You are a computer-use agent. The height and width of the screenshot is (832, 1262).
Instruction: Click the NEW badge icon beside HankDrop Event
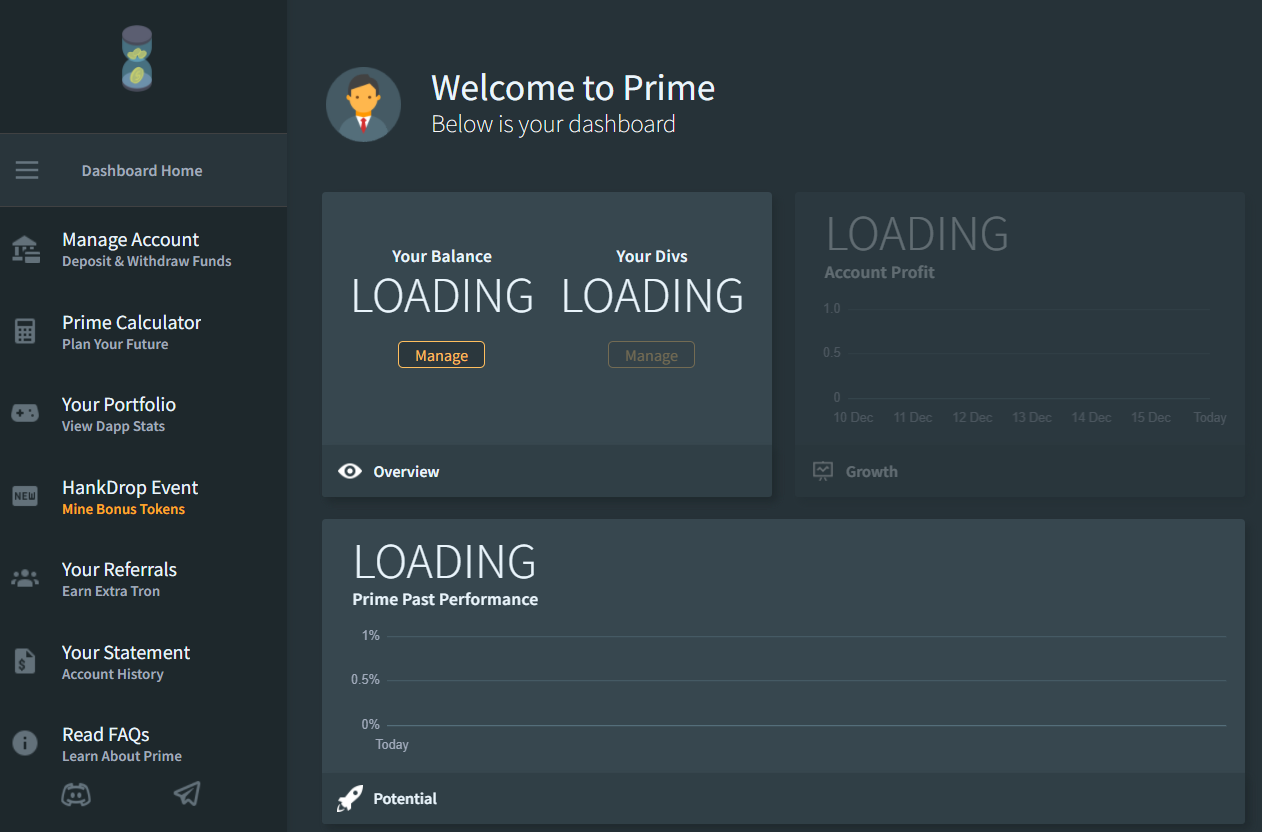(x=25, y=496)
